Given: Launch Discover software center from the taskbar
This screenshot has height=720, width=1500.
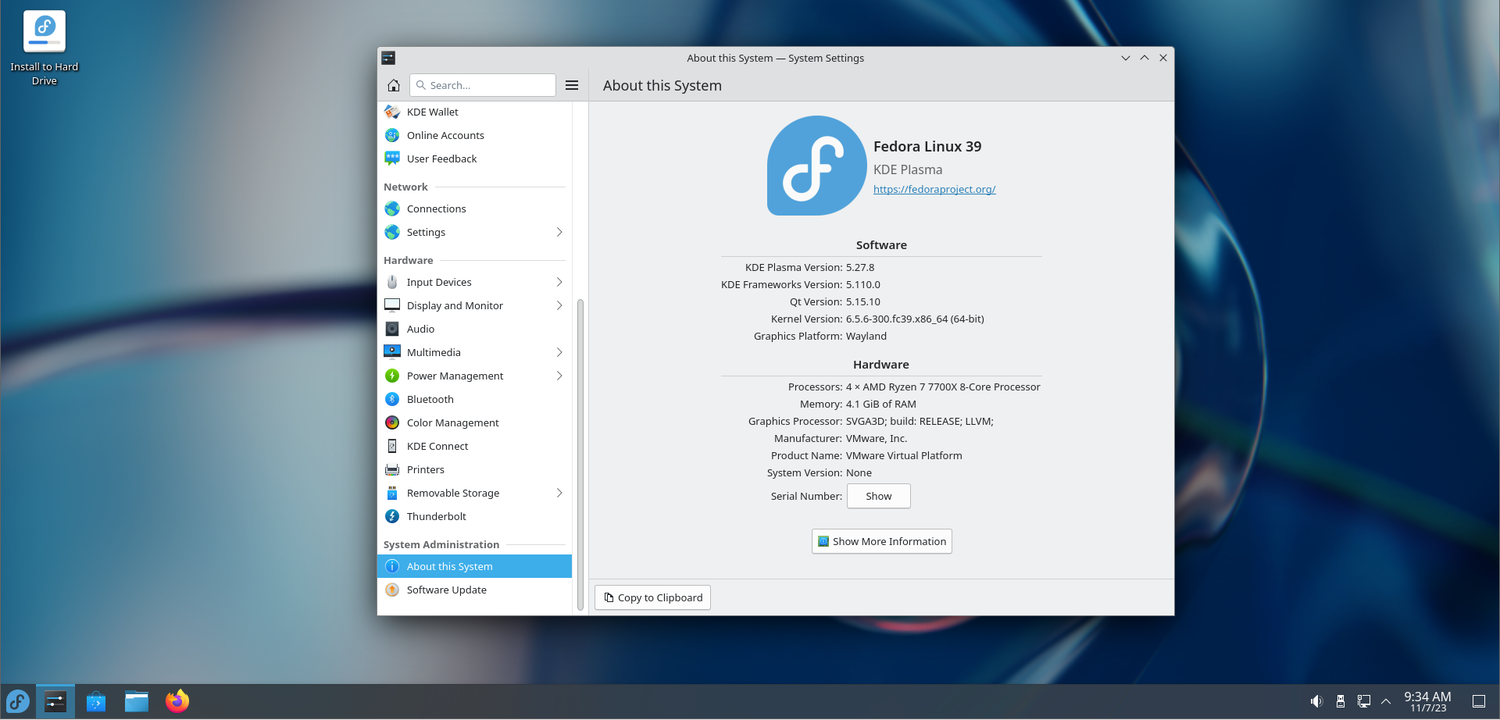Looking at the screenshot, I should [96, 701].
